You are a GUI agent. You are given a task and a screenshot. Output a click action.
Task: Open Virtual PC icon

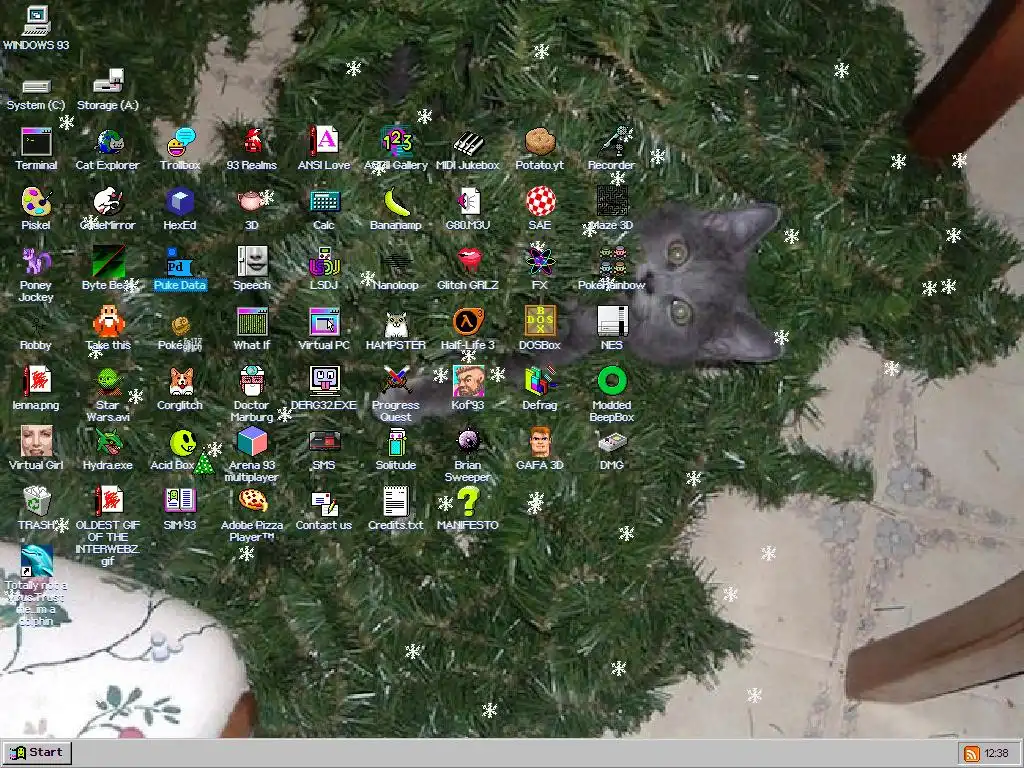pos(324,322)
